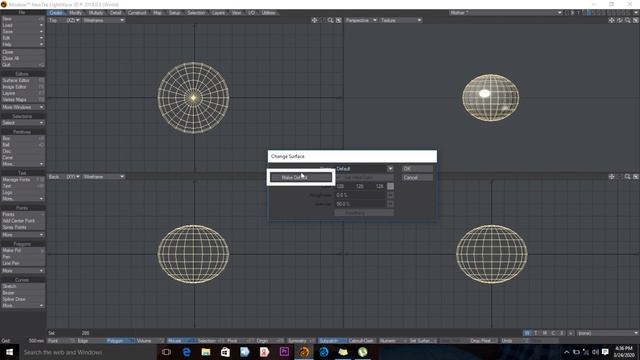Open Adobe Premiere from the taskbar

(284, 352)
